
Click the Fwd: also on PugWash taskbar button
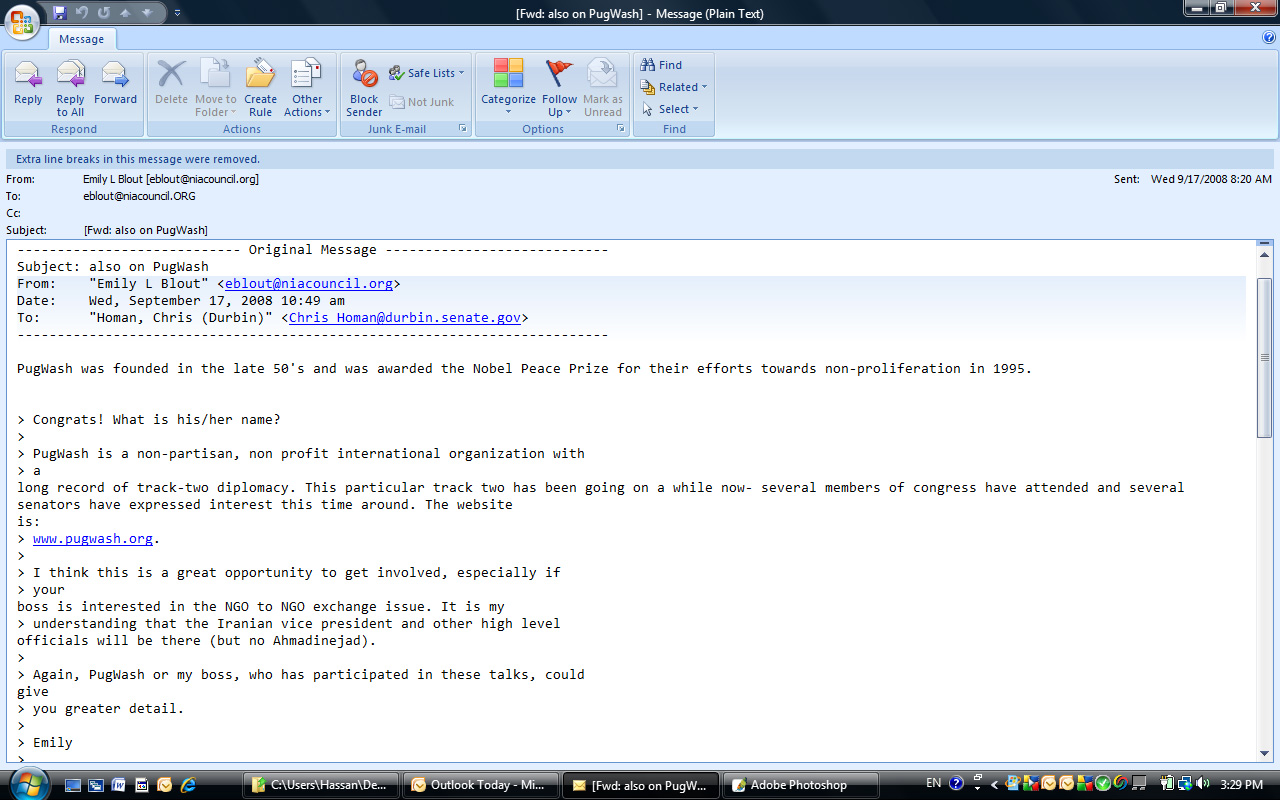click(x=641, y=785)
